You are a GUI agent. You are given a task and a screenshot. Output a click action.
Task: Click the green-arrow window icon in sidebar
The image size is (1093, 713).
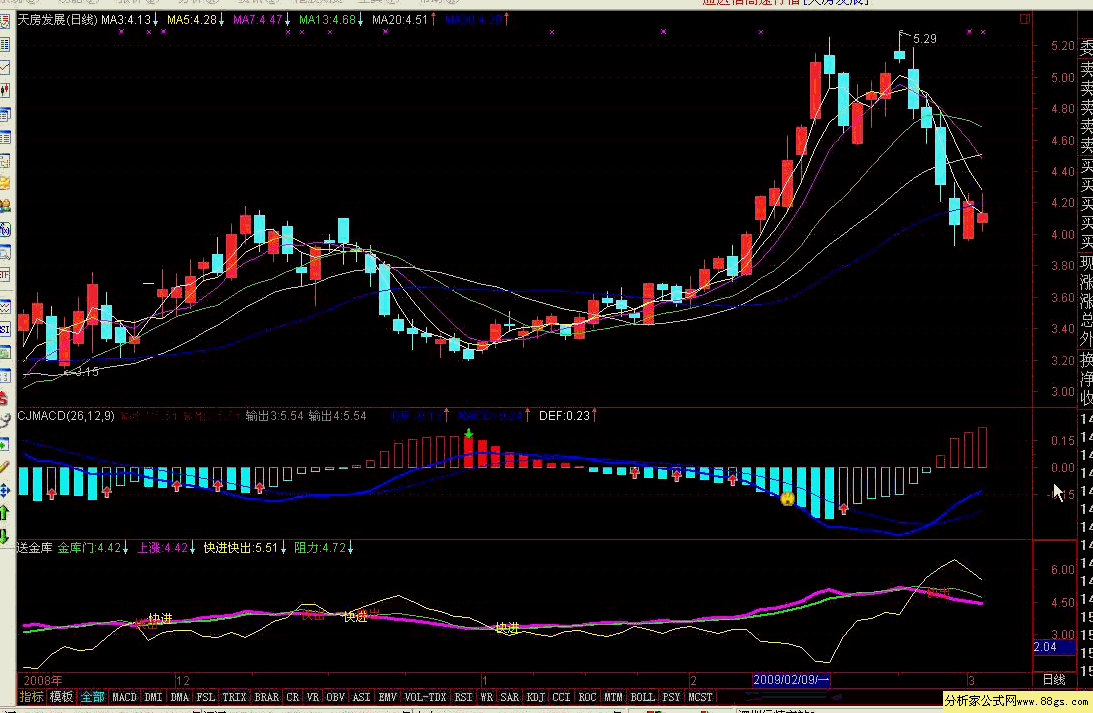tap(5, 444)
